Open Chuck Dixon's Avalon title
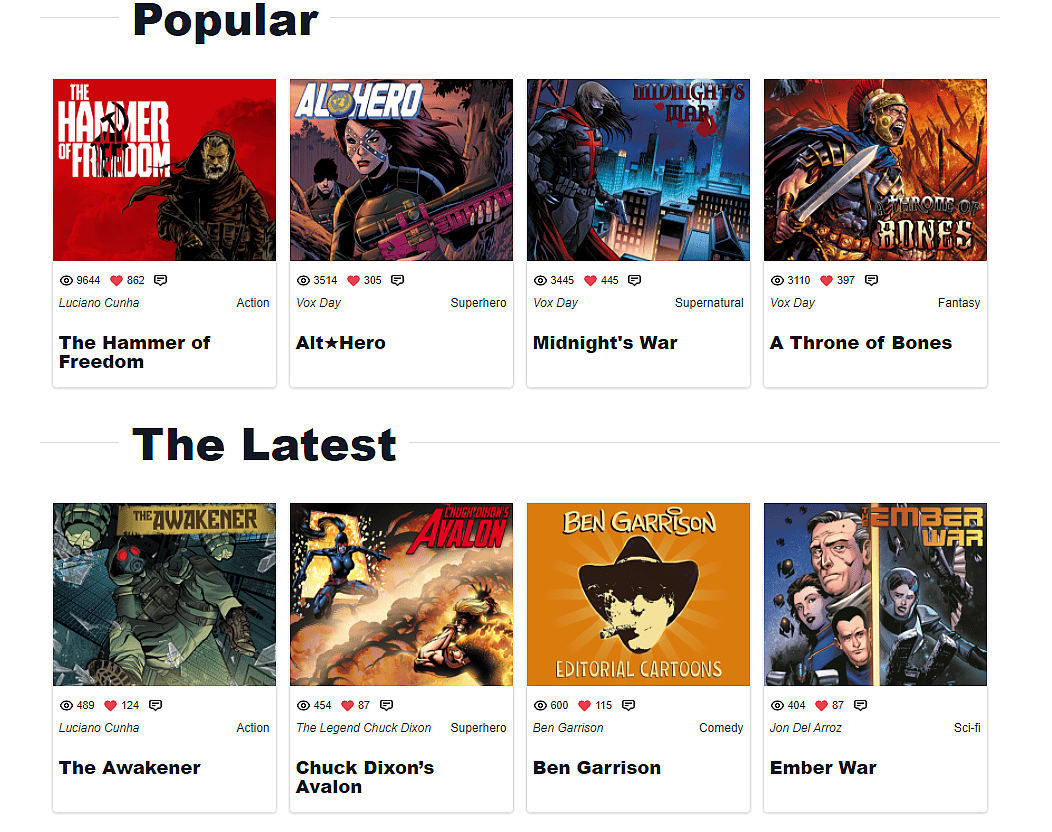The width and height of the screenshot is (1052, 832). pos(365,777)
